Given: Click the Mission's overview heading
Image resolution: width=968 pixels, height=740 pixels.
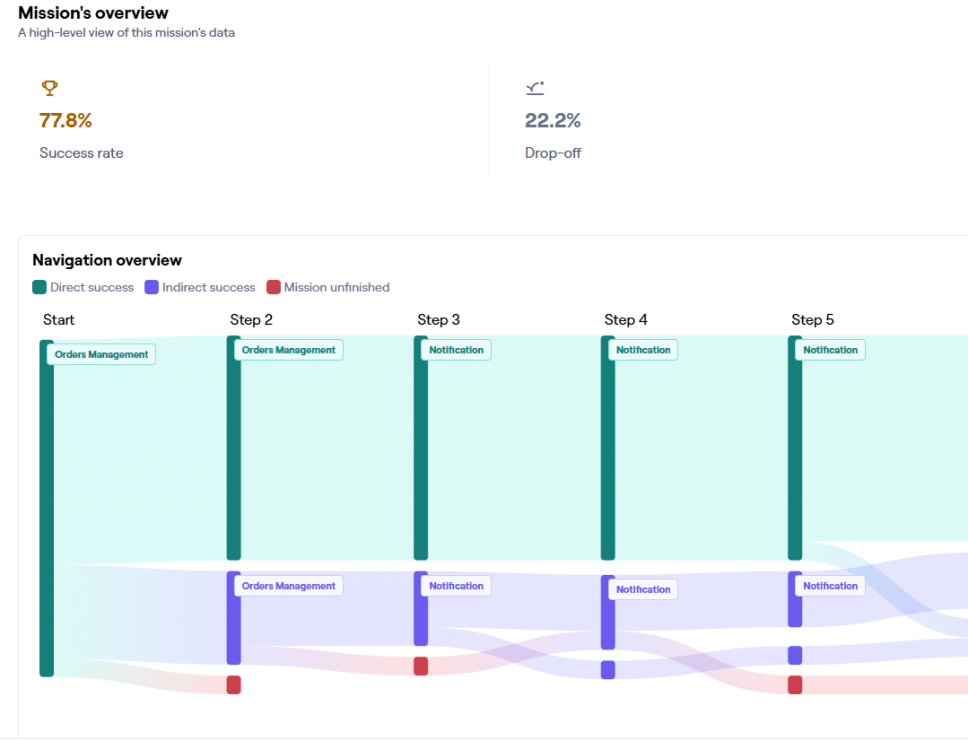Looking at the screenshot, I should pyautogui.click(x=93, y=13).
